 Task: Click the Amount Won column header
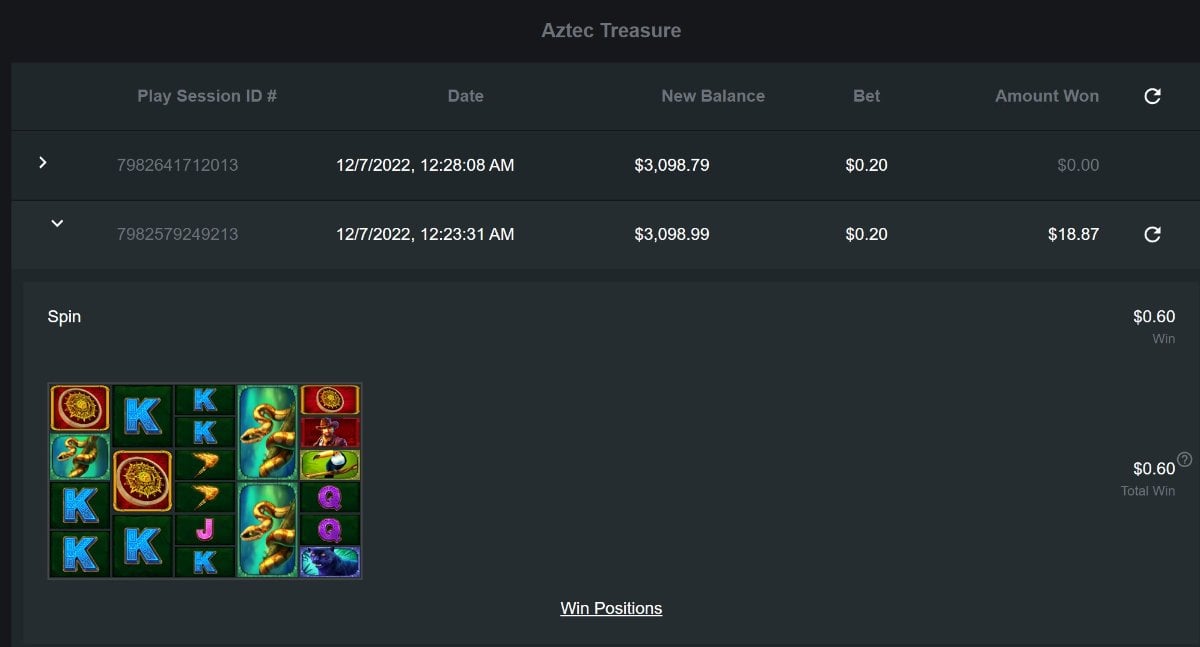[1046, 96]
